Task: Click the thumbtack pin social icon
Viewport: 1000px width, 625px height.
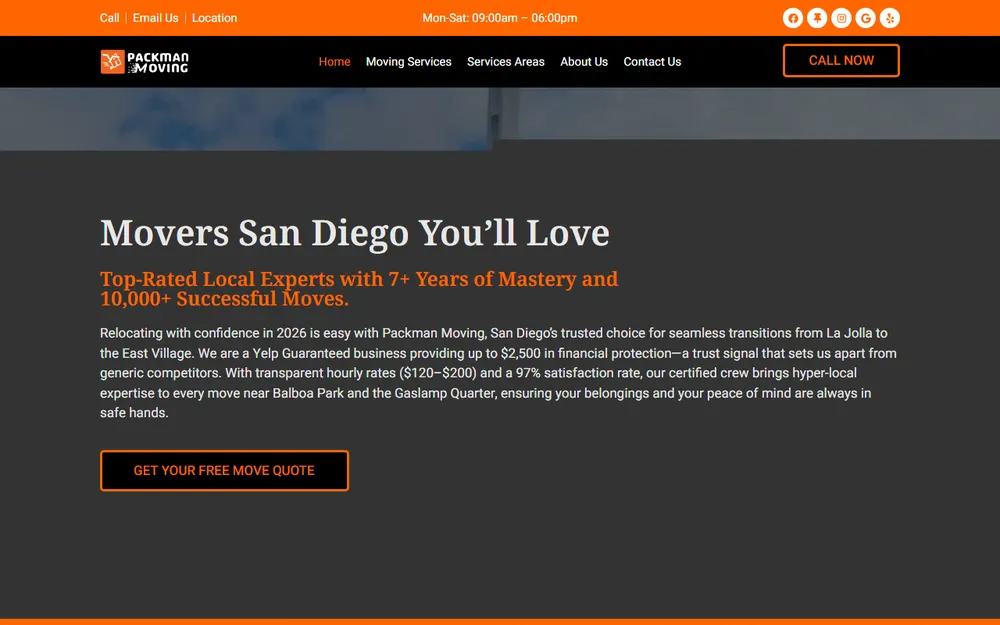Action: tap(817, 18)
